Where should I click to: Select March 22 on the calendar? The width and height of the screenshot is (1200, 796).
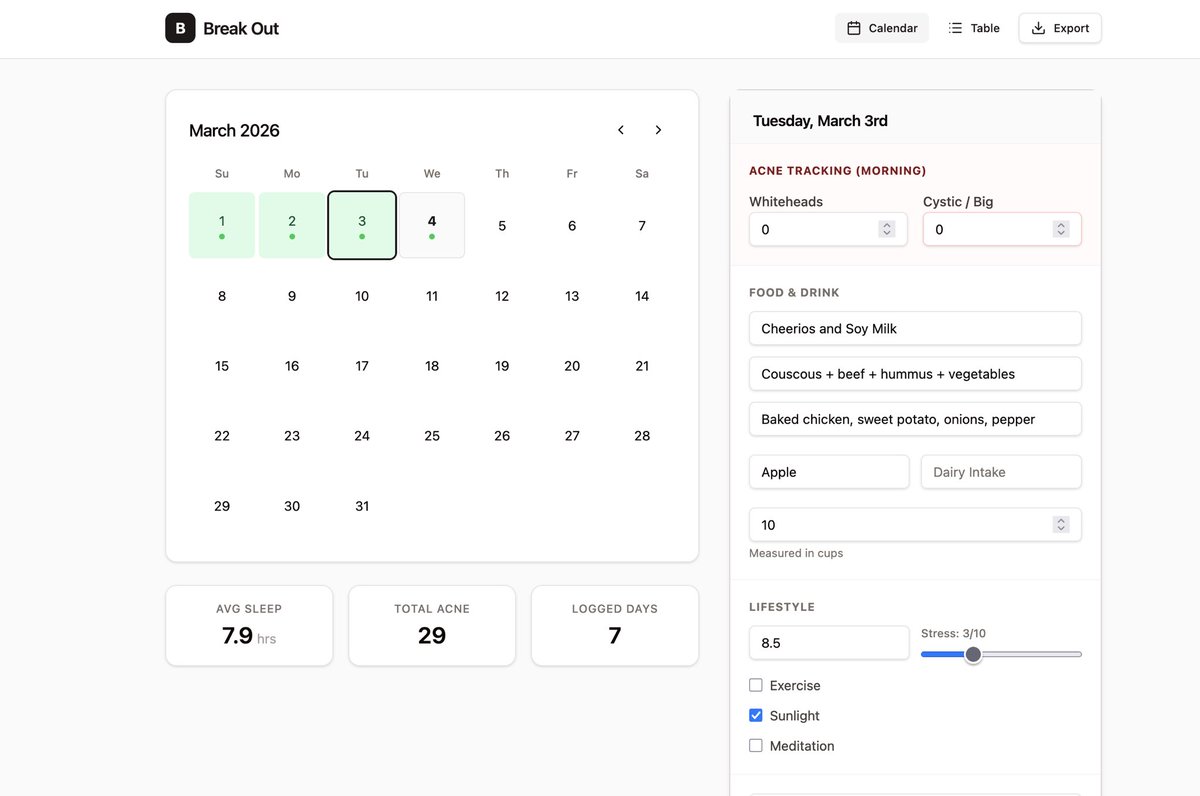222,436
